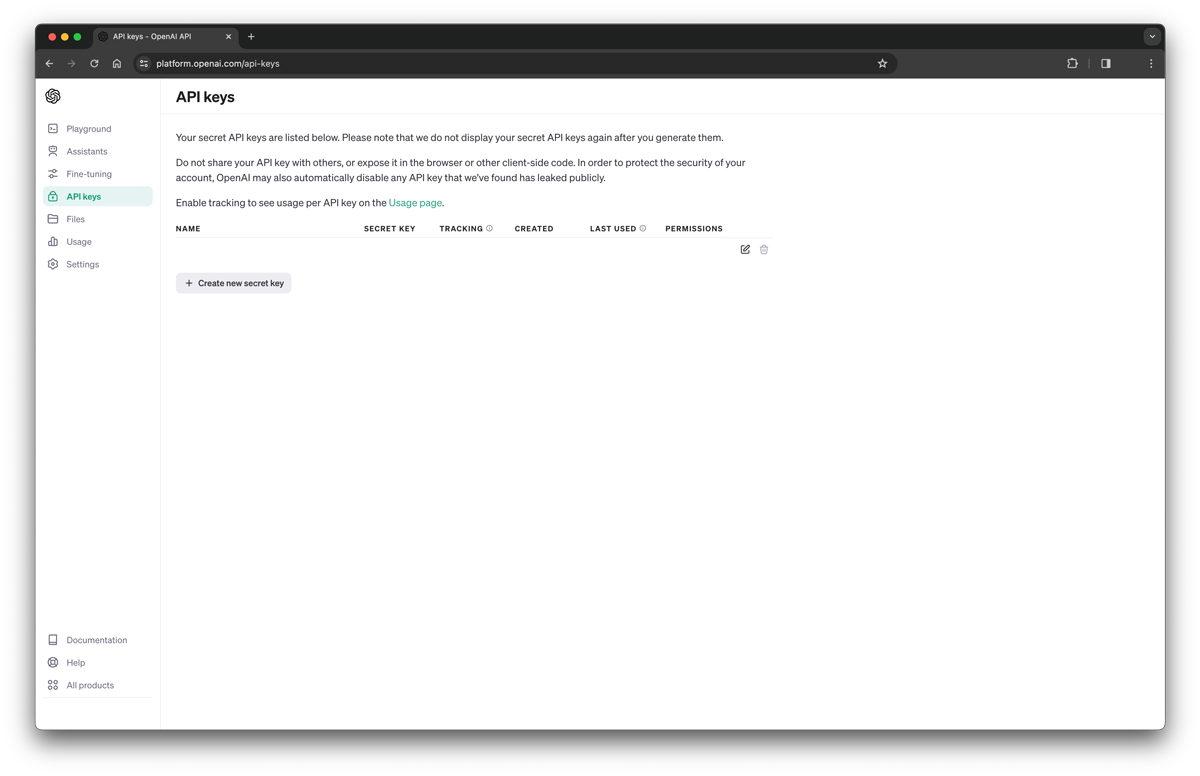Open browser extensions puzzle icon

coord(1072,63)
